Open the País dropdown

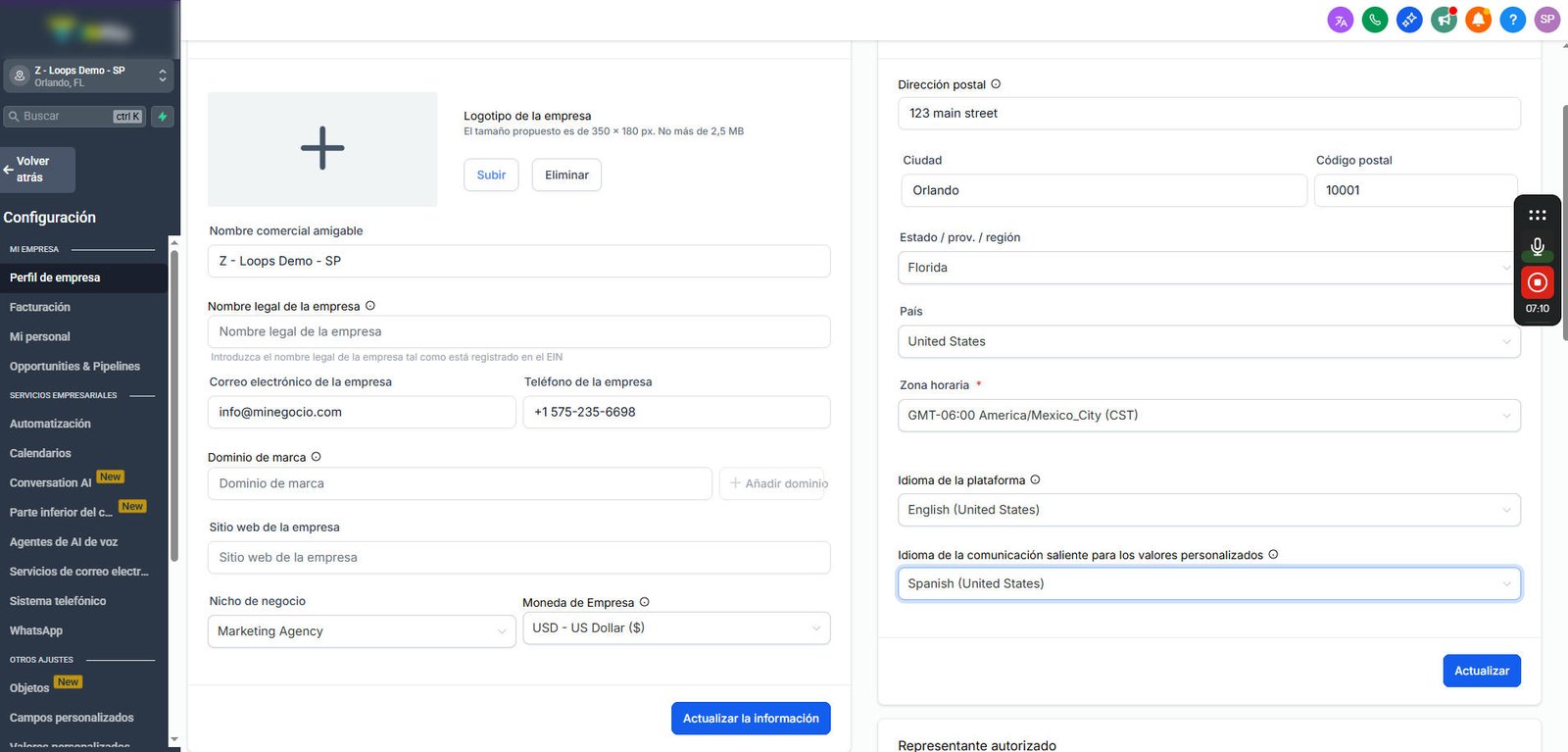[1208, 341]
